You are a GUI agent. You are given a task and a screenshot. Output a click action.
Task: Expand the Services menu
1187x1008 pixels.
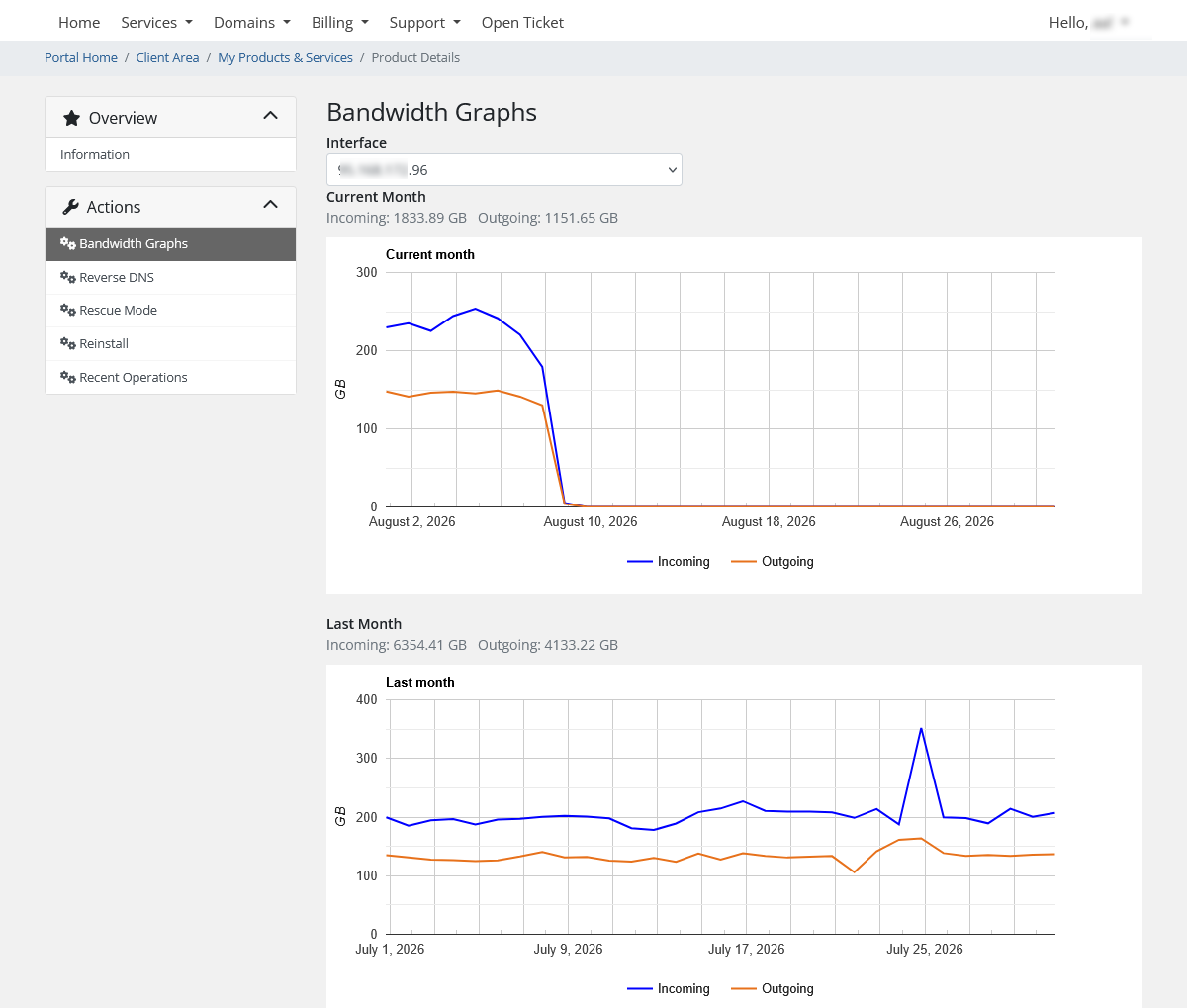156,22
